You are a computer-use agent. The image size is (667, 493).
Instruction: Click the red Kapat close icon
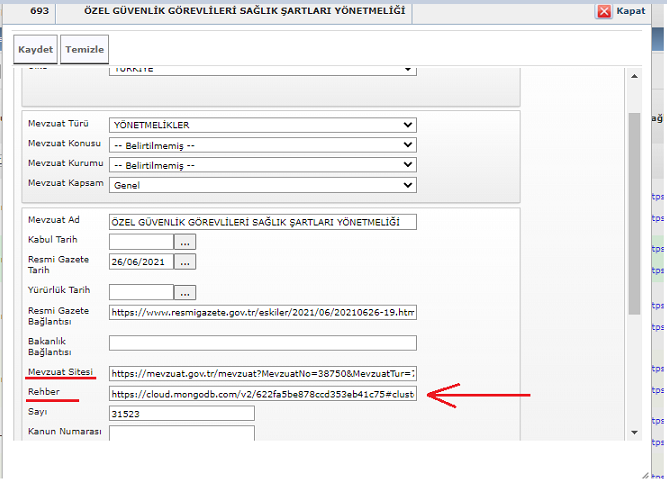tap(603, 12)
